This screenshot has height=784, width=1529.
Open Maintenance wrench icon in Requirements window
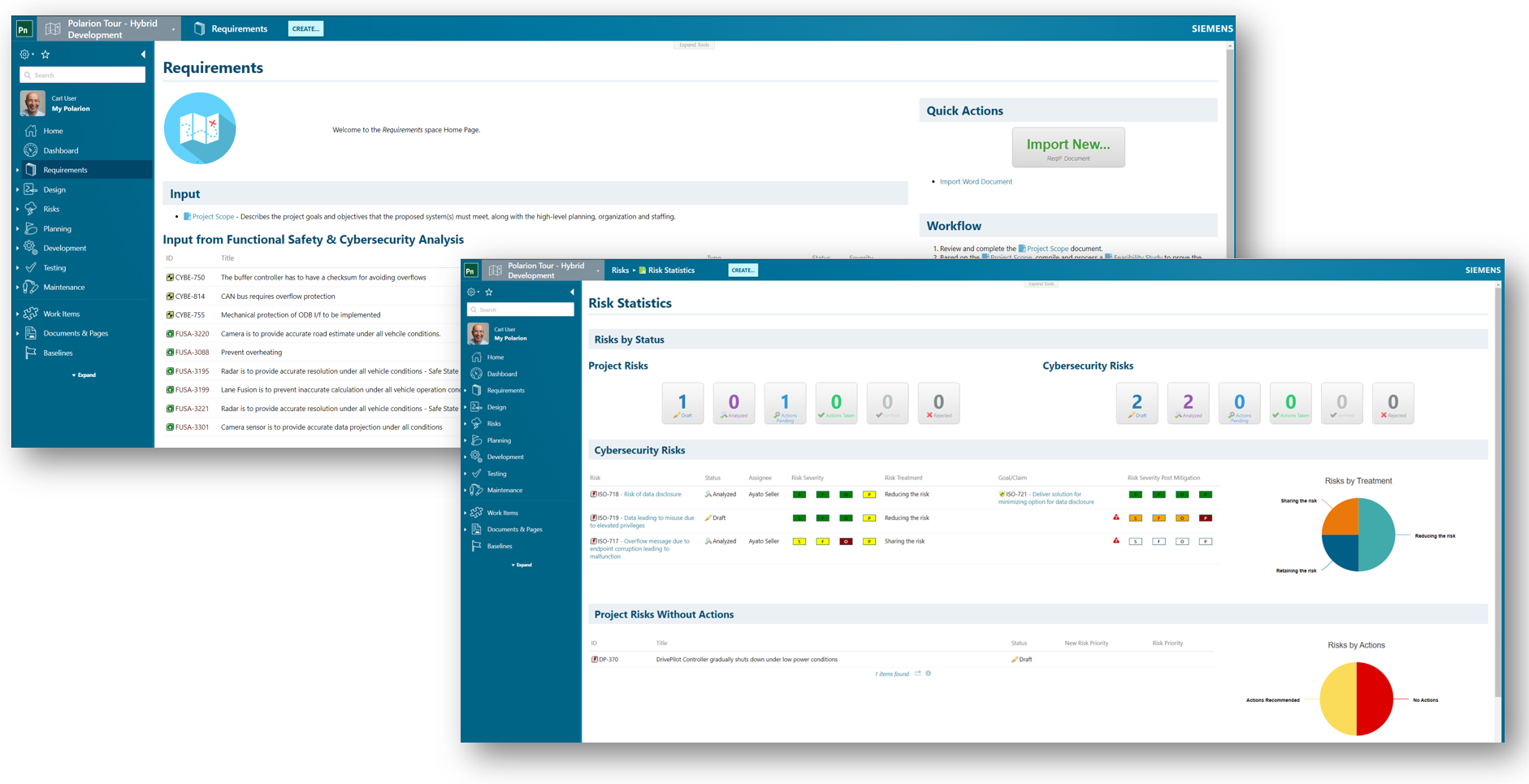tap(31, 287)
